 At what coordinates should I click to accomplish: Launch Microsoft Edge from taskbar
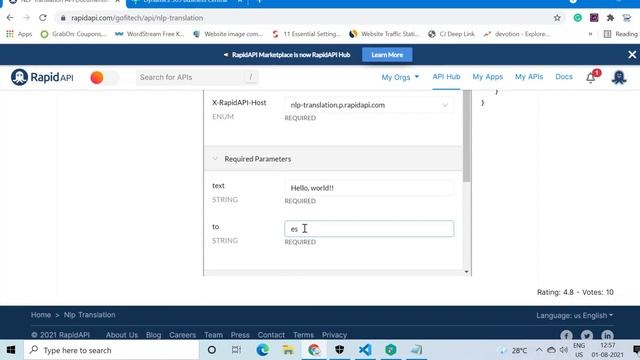pyautogui.click(x=262, y=350)
